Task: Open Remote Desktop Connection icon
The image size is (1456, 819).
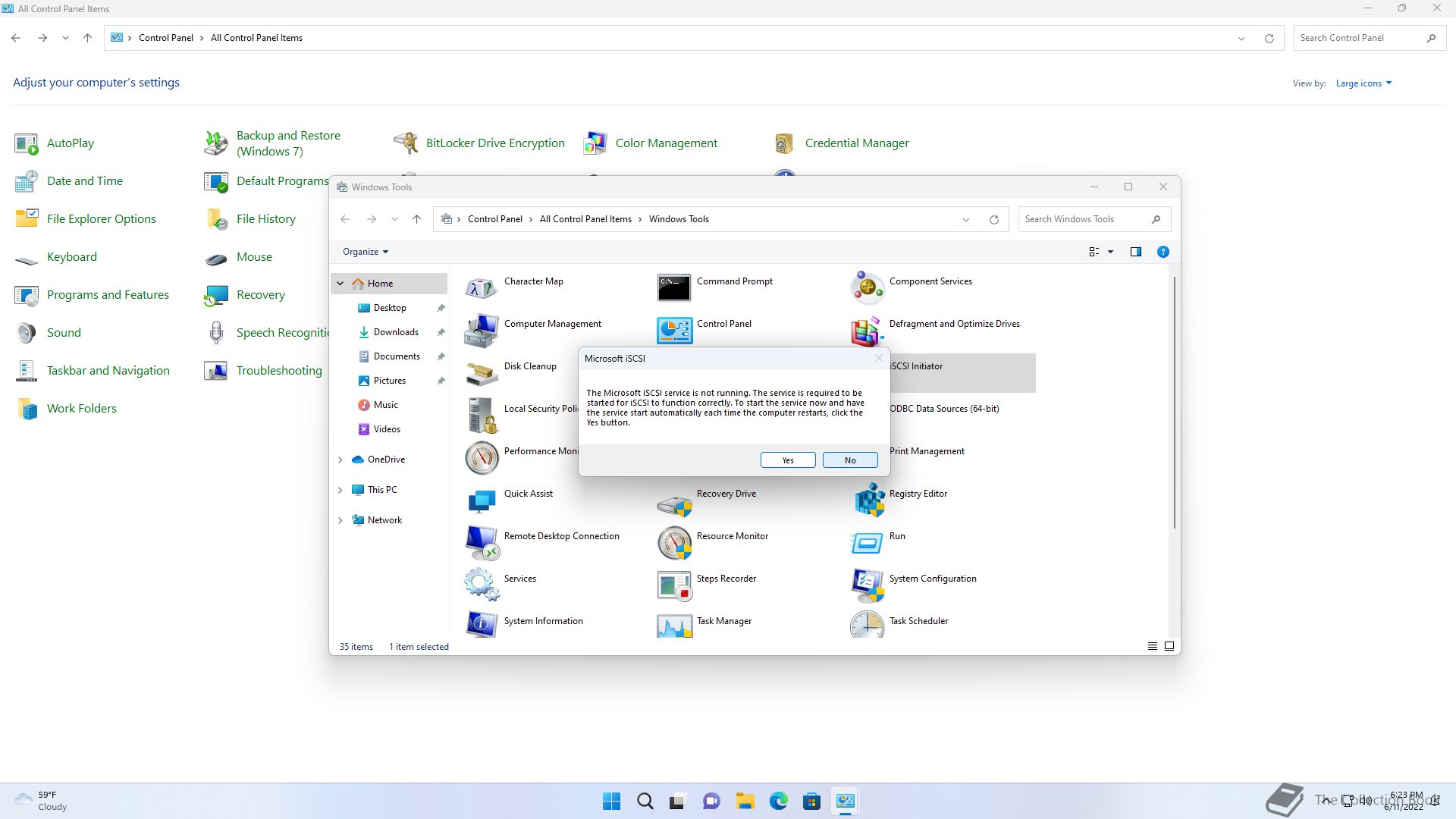Action: tap(482, 543)
